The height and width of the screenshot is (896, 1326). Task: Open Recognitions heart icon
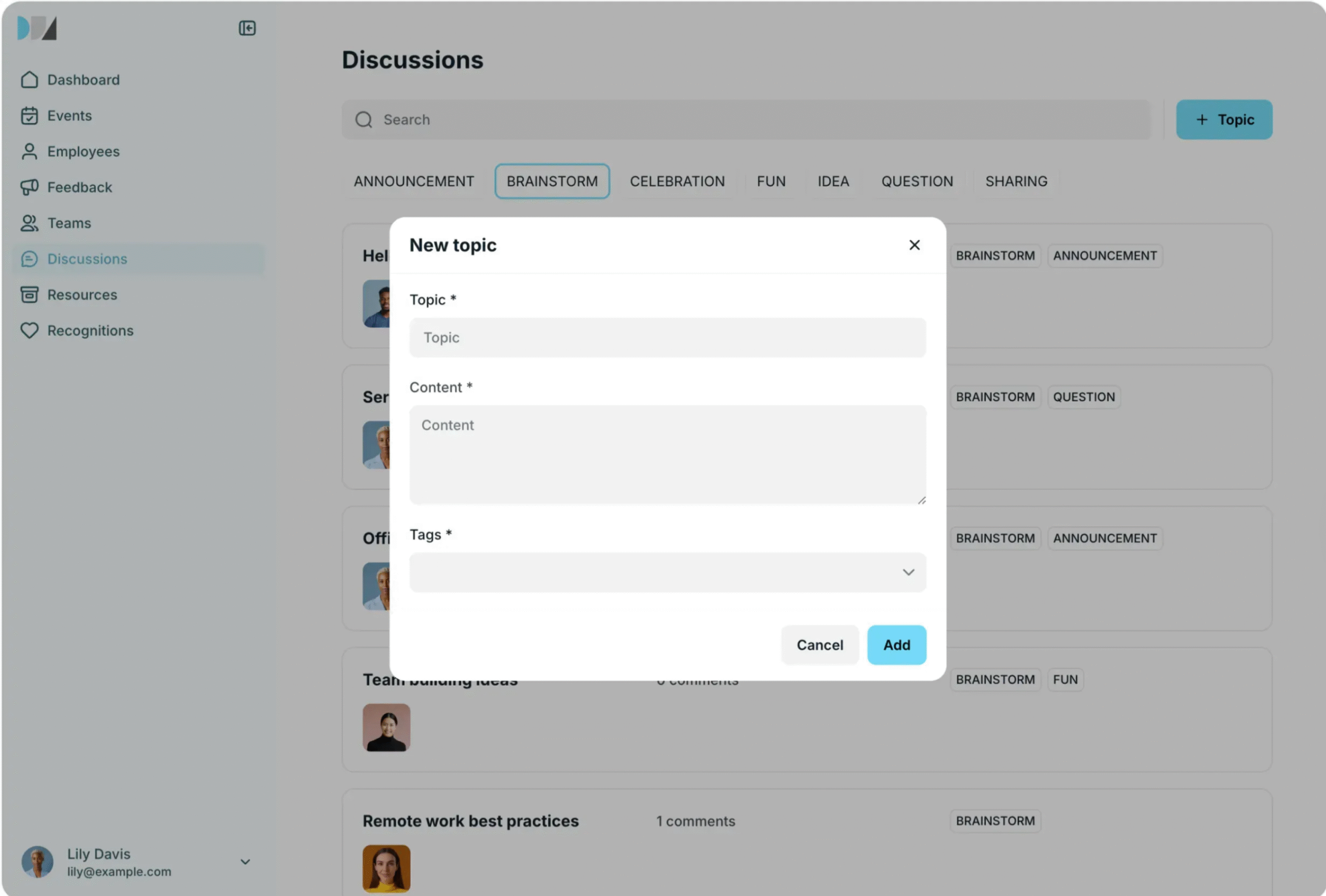[x=29, y=330]
